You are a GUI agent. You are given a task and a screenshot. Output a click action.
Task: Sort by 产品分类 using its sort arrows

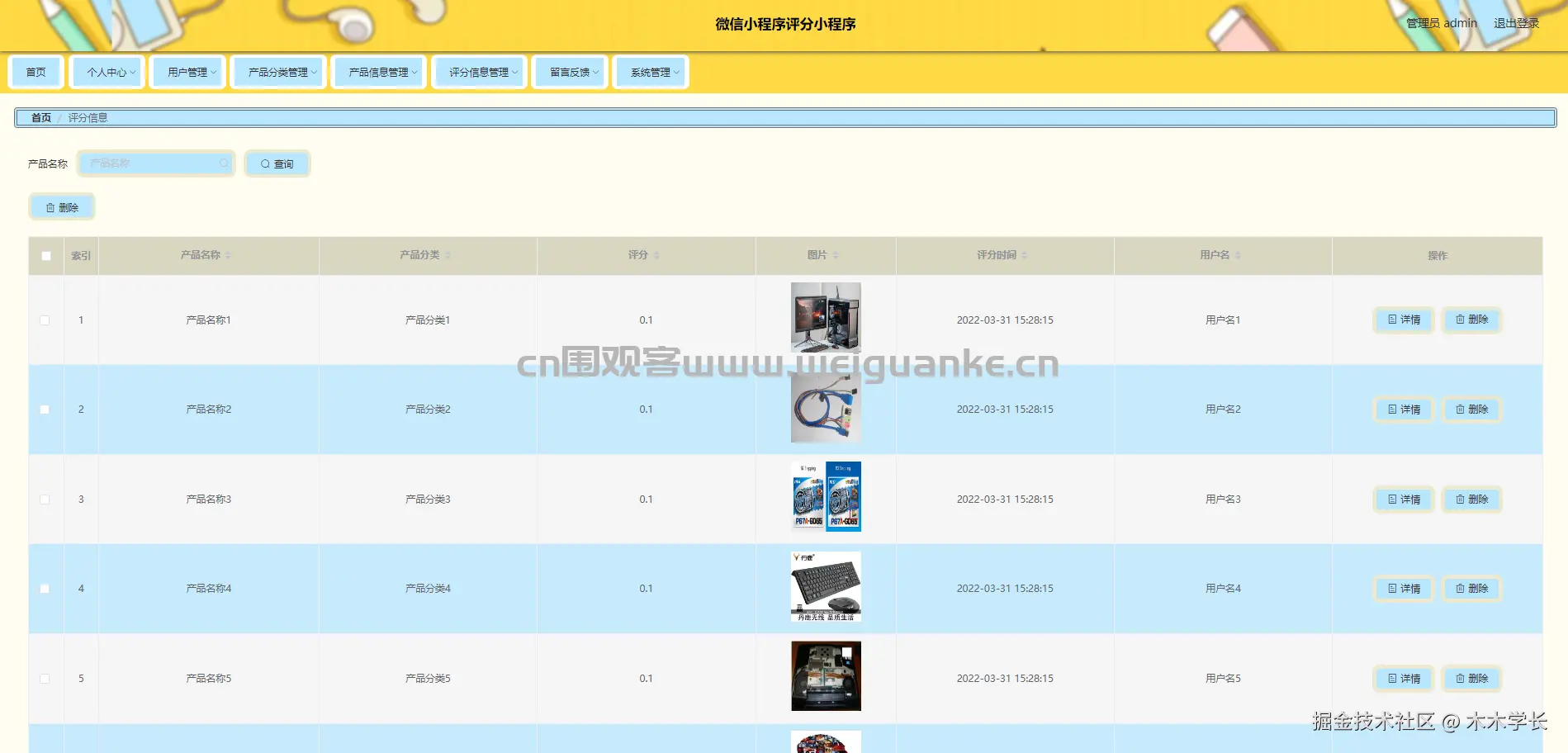click(448, 255)
